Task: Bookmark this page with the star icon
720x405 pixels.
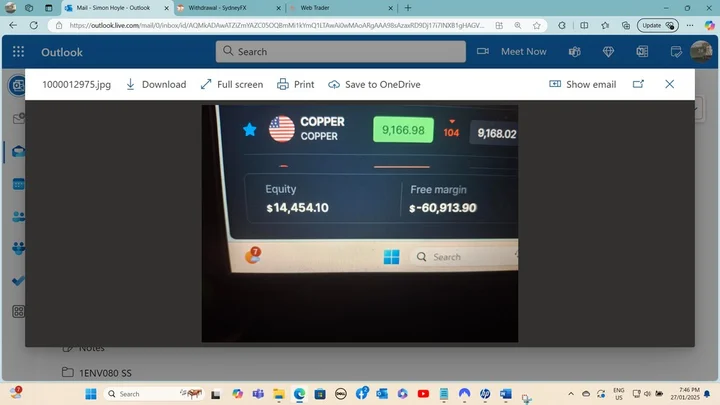Action: click(x=536, y=26)
